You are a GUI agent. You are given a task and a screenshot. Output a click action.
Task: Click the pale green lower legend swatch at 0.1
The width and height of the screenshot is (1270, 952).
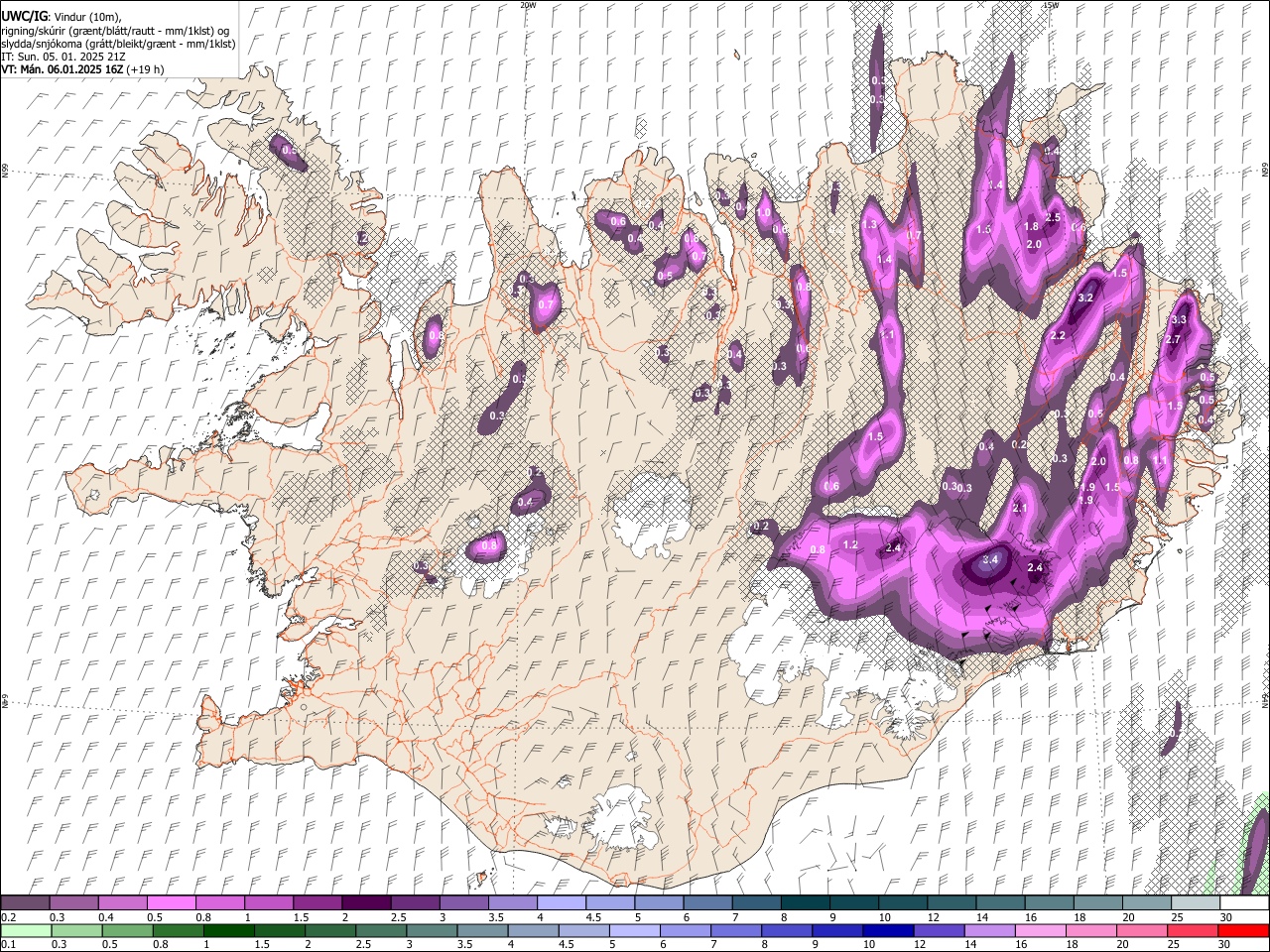(26, 930)
